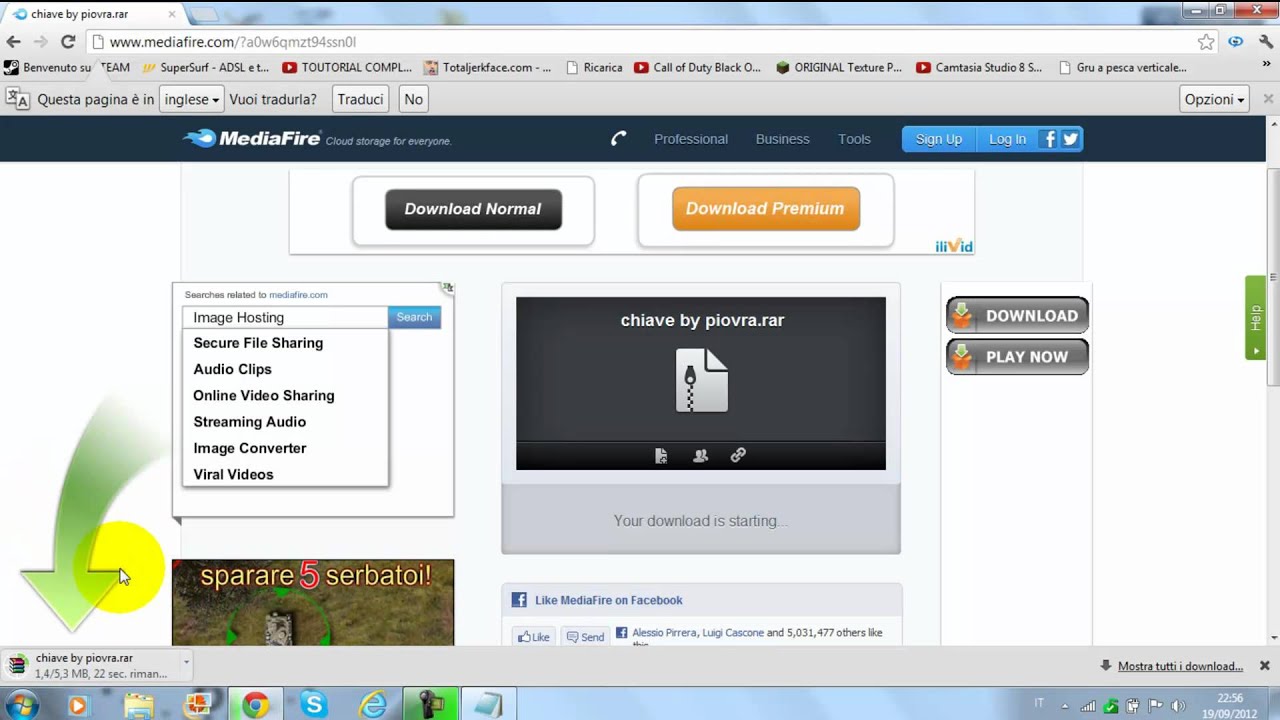Image resolution: width=1280 pixels, height=720 pixels.
Task: Open the downloaded chiave by piovra.rar item
Action: pyautogui.click(x=90, y=665)
